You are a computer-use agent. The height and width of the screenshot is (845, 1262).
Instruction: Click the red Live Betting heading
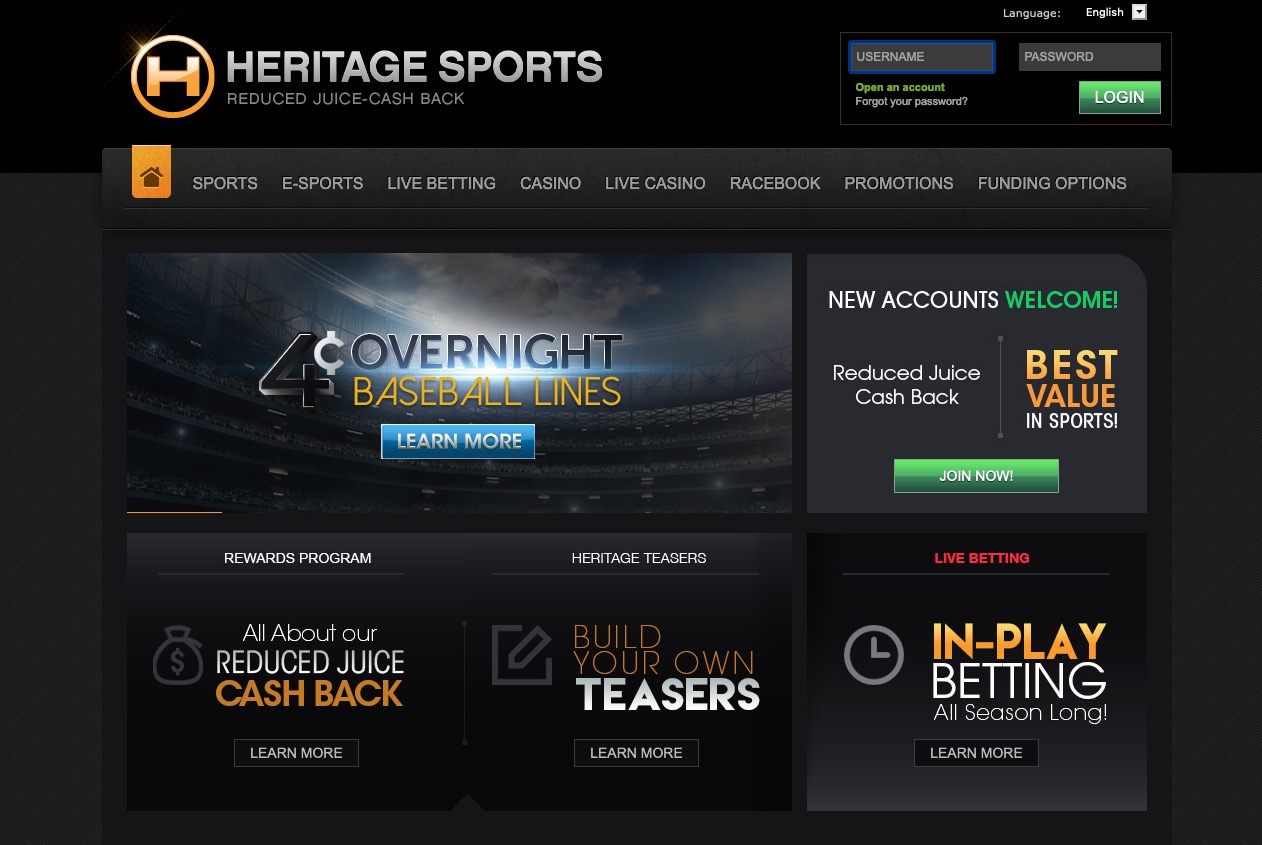[982, 558]
